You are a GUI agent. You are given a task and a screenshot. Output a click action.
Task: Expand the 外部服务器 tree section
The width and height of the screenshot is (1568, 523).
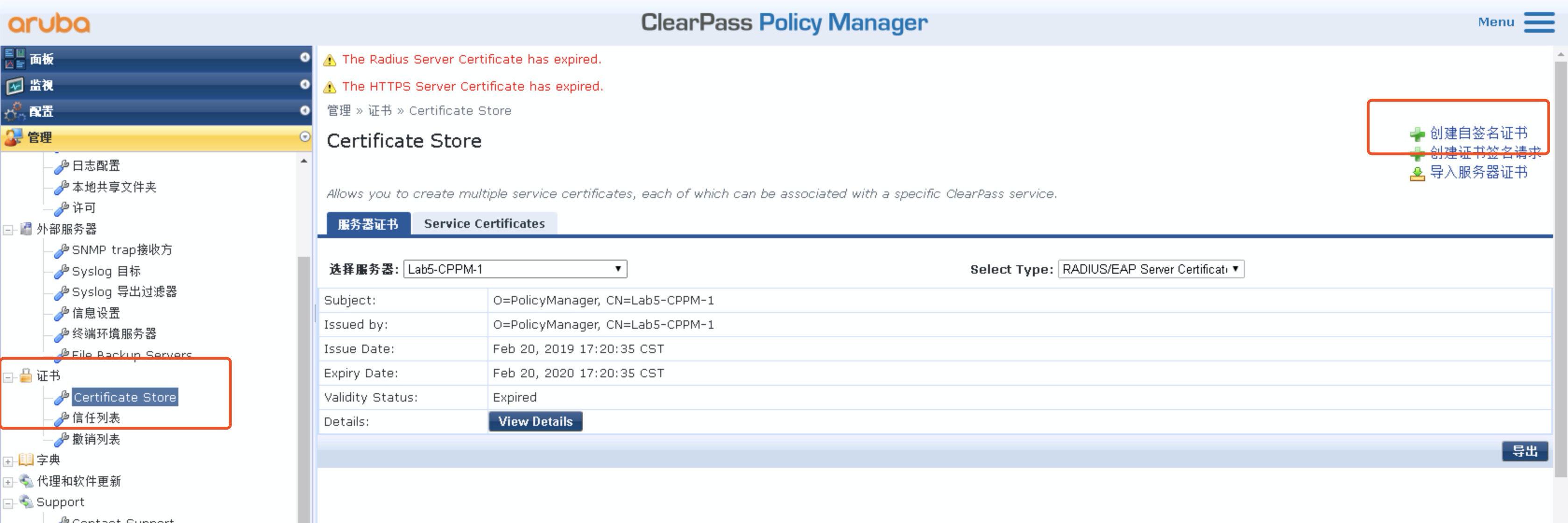[9, 228]
